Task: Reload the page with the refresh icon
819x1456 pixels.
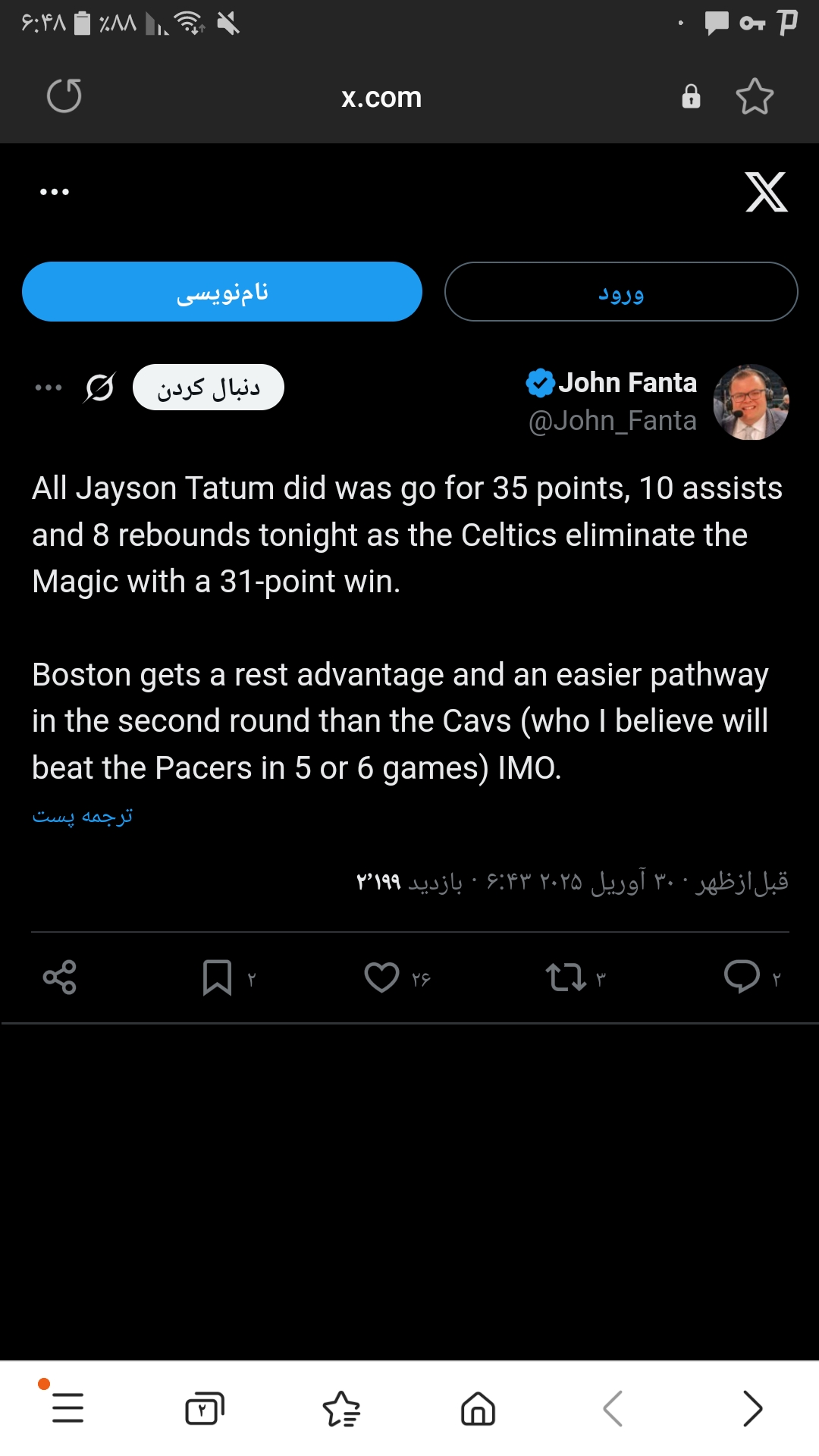Action: point(64,96)
